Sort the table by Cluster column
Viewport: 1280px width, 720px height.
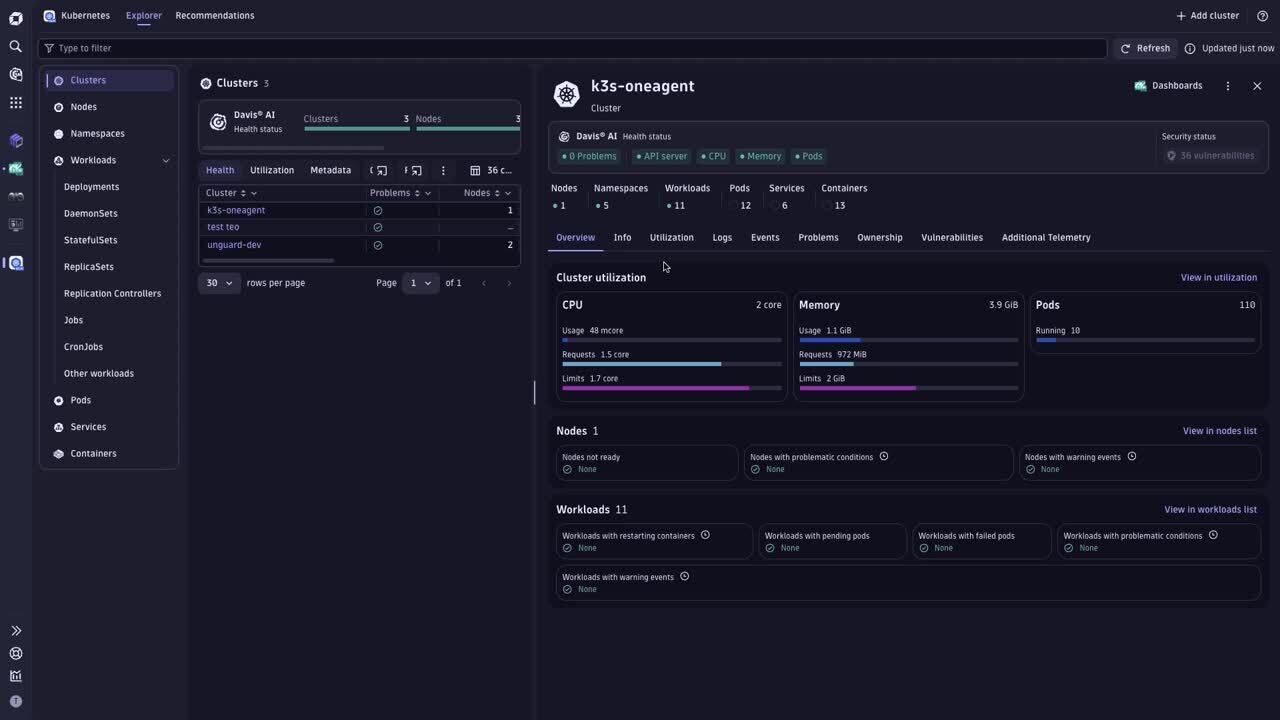coord(243,193)
